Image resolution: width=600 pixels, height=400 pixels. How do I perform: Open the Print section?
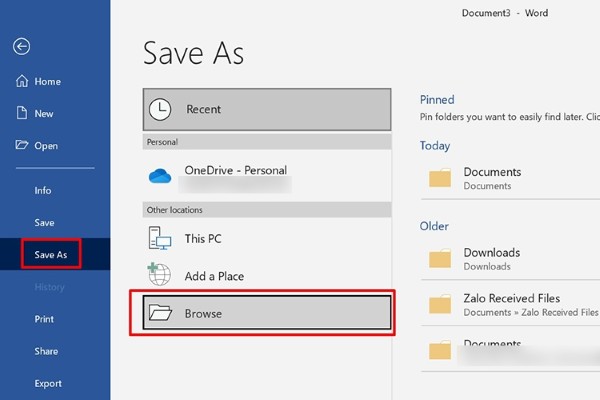(44, 319)
